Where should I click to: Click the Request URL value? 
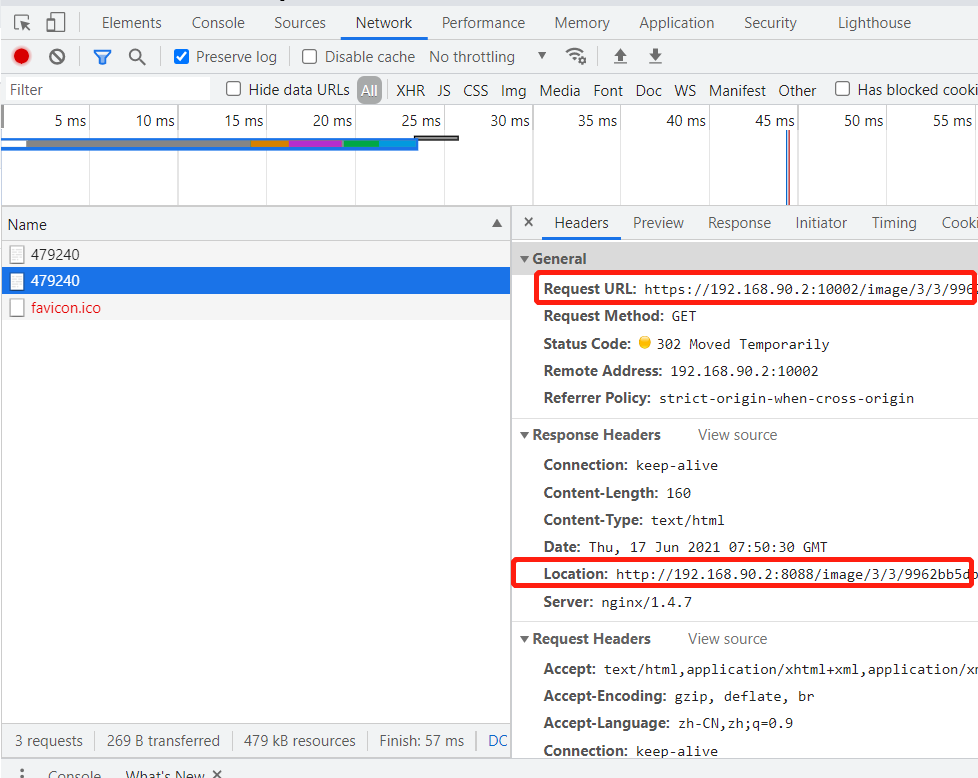click(809, 289)
